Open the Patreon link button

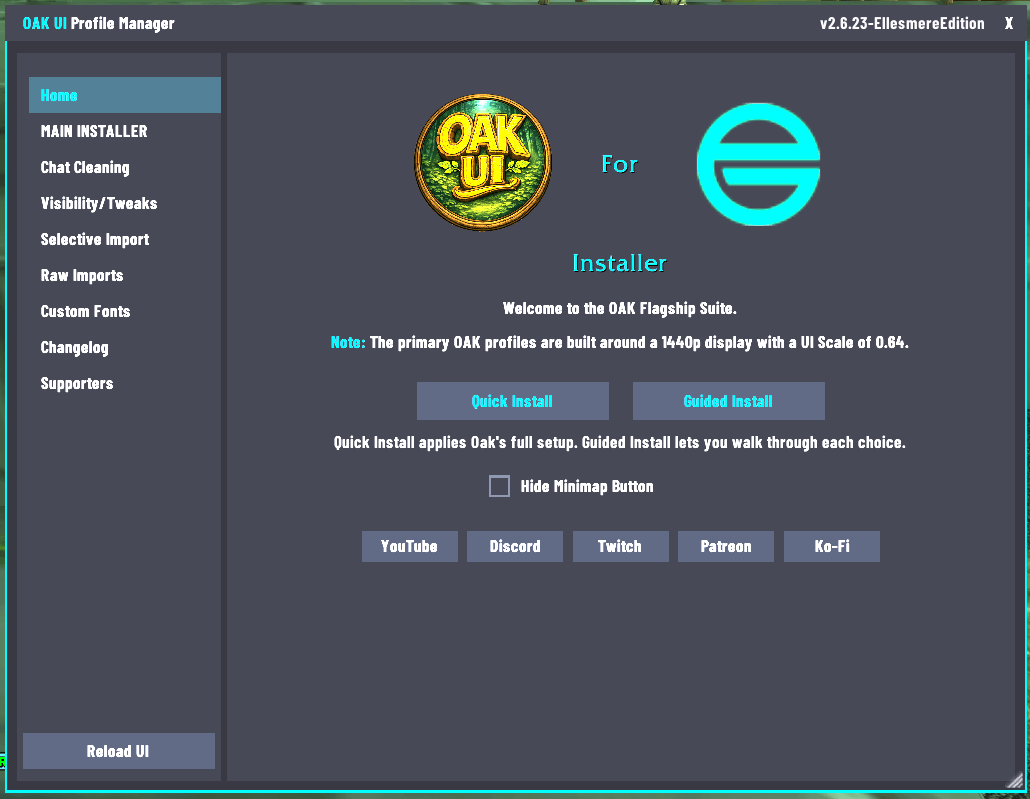tap(726, 546)
